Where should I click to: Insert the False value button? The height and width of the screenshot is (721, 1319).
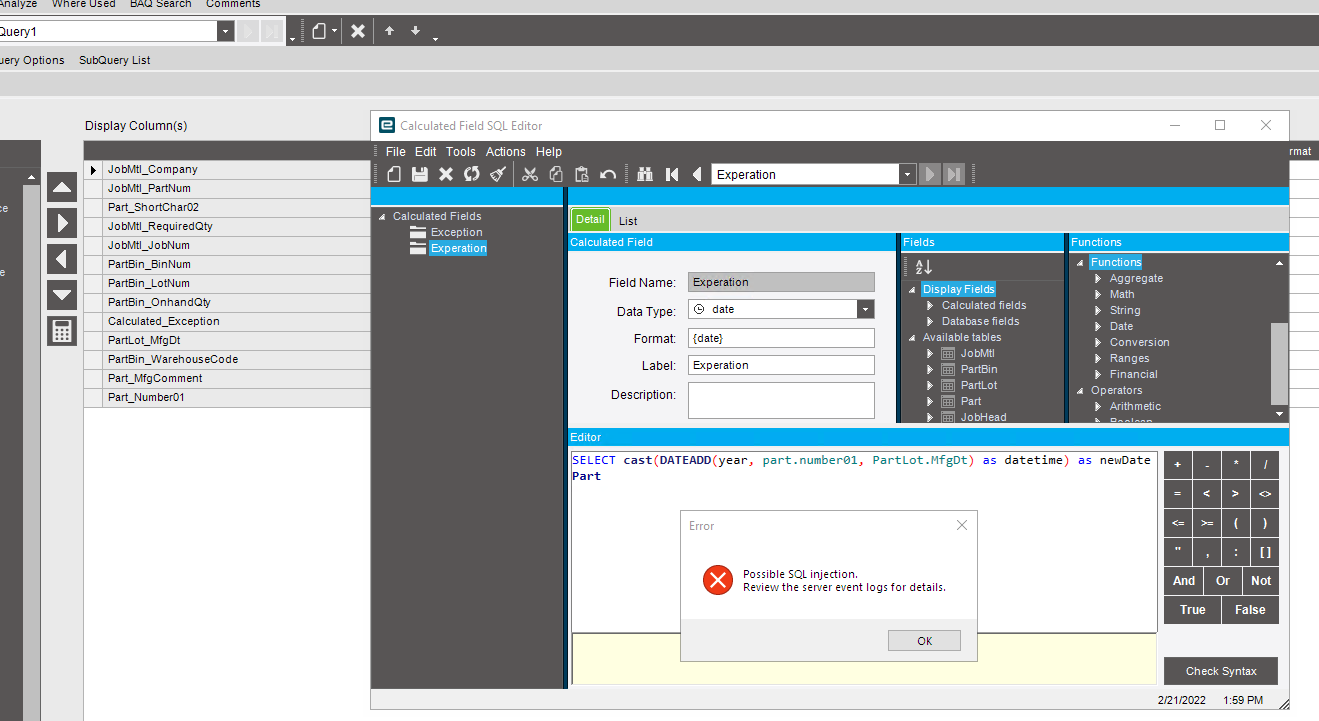[x=1250, y=610]
